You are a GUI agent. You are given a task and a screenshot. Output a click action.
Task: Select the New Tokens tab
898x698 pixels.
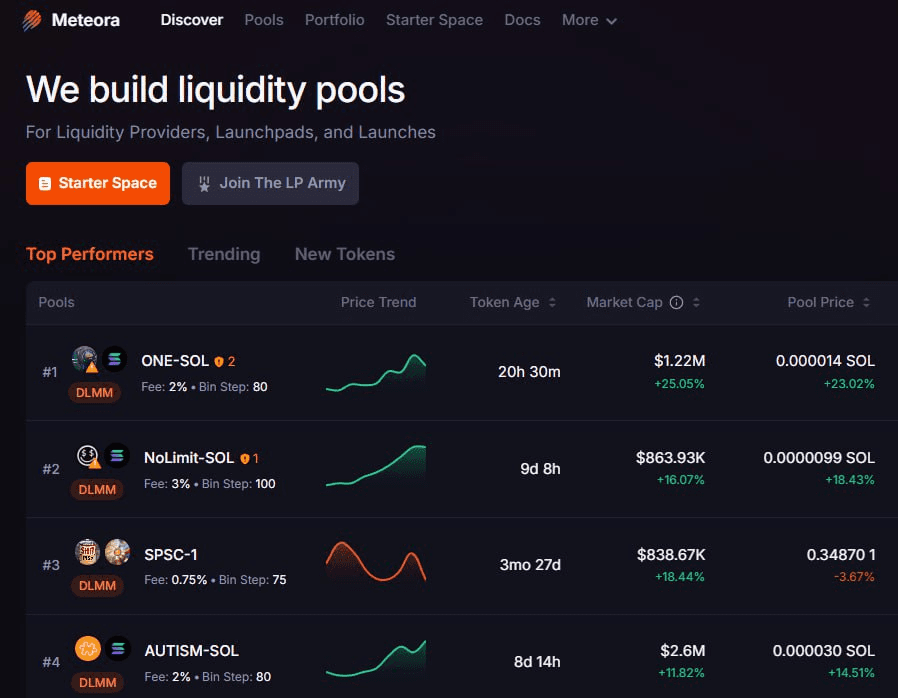pyautogui.click(x=344, y=254)
